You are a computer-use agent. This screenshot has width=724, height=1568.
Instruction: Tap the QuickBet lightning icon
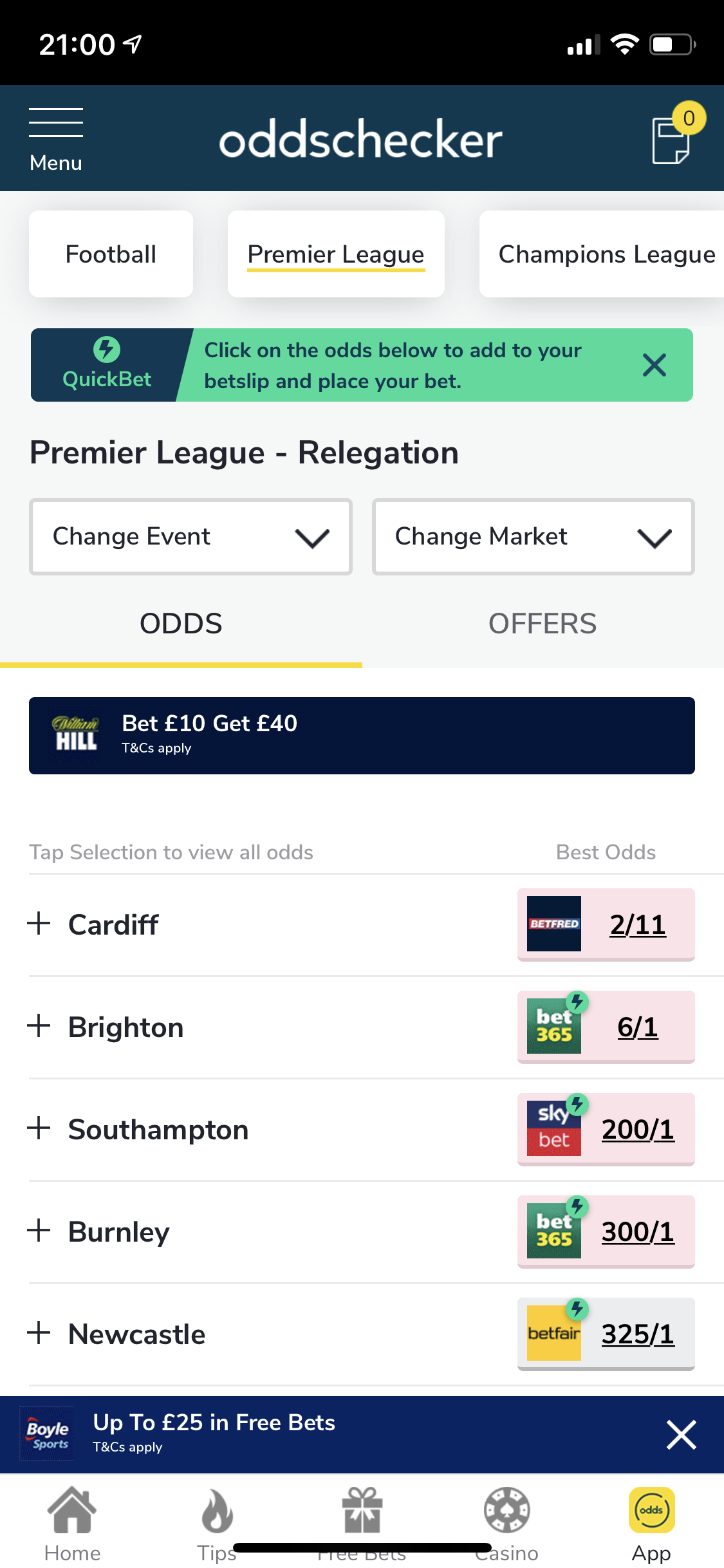coord(107,350)
